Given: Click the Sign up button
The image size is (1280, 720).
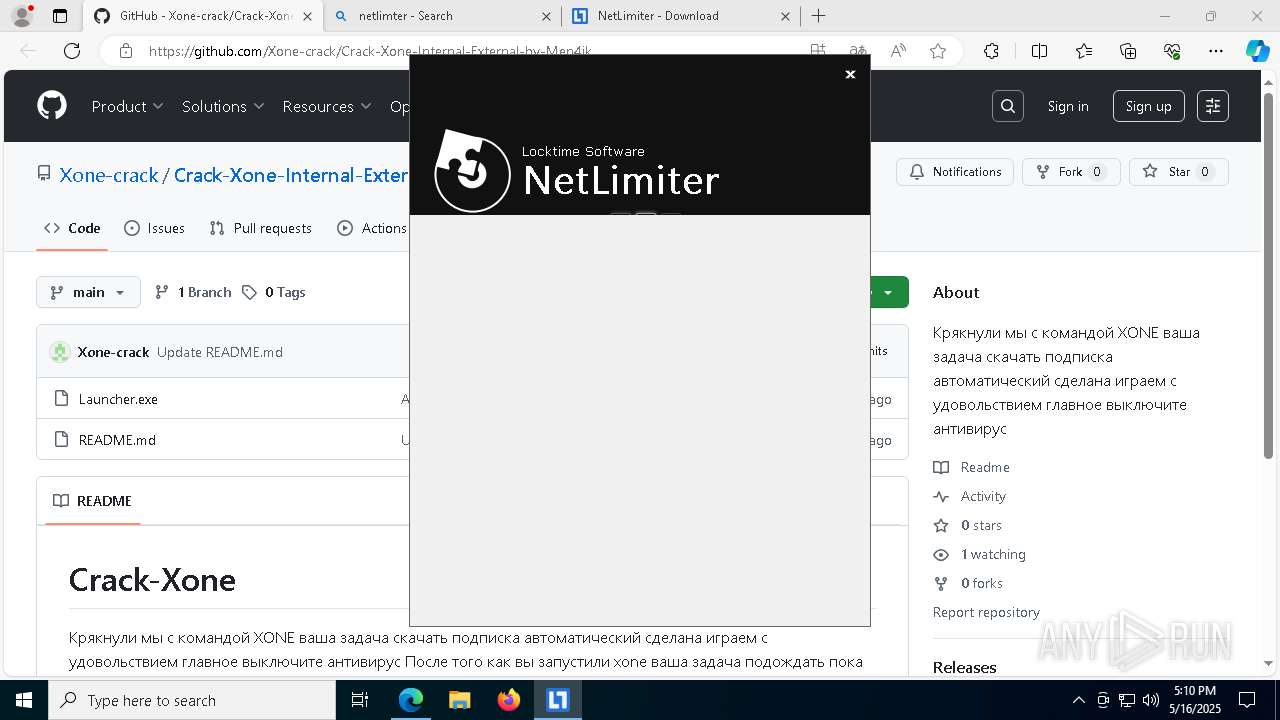Looking at the screenshot, I should (1148, 106).
